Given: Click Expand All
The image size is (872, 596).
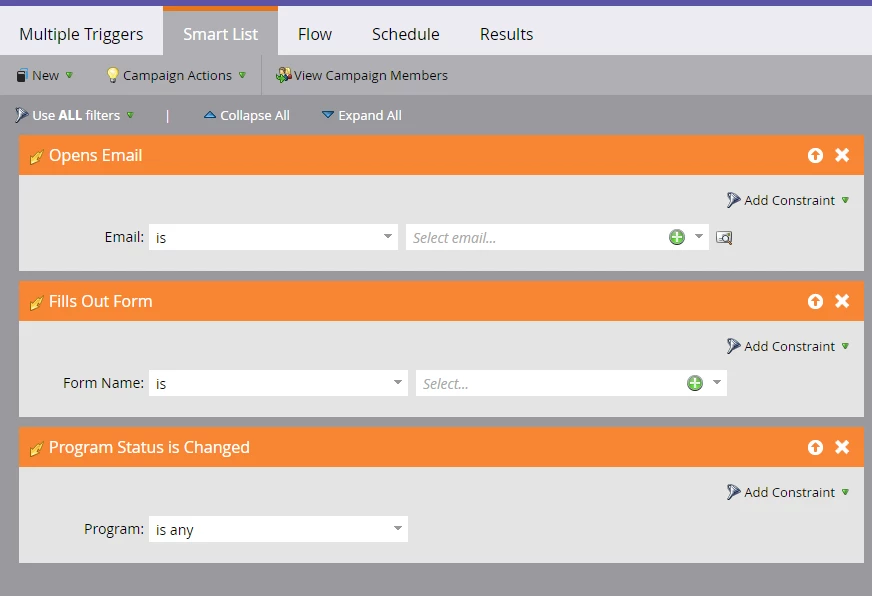Looking at the screenshot, I should (361, 115).
